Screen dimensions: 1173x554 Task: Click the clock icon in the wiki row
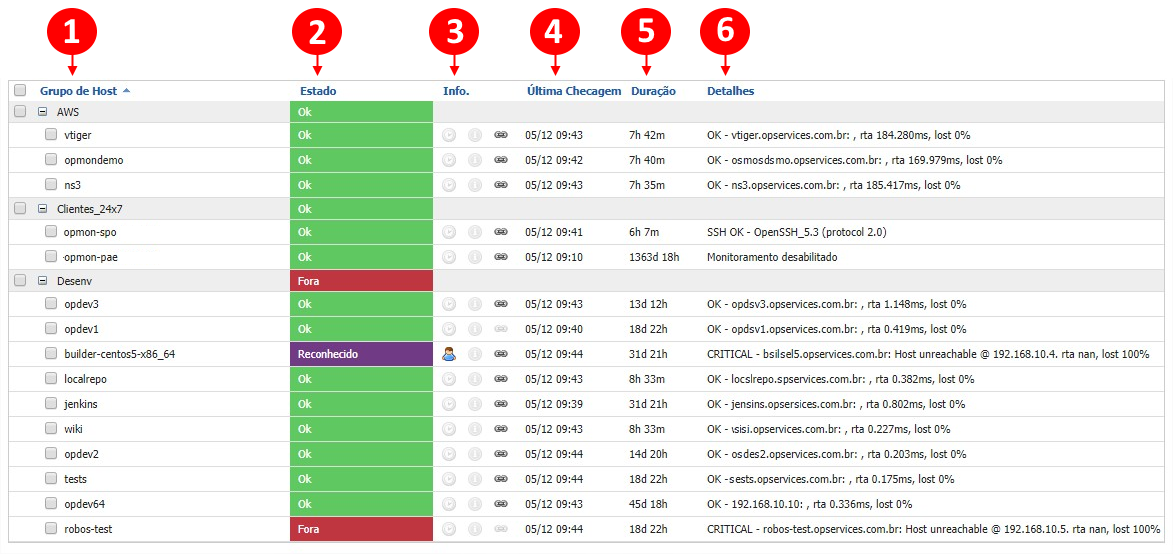click(x=449, y=429)
